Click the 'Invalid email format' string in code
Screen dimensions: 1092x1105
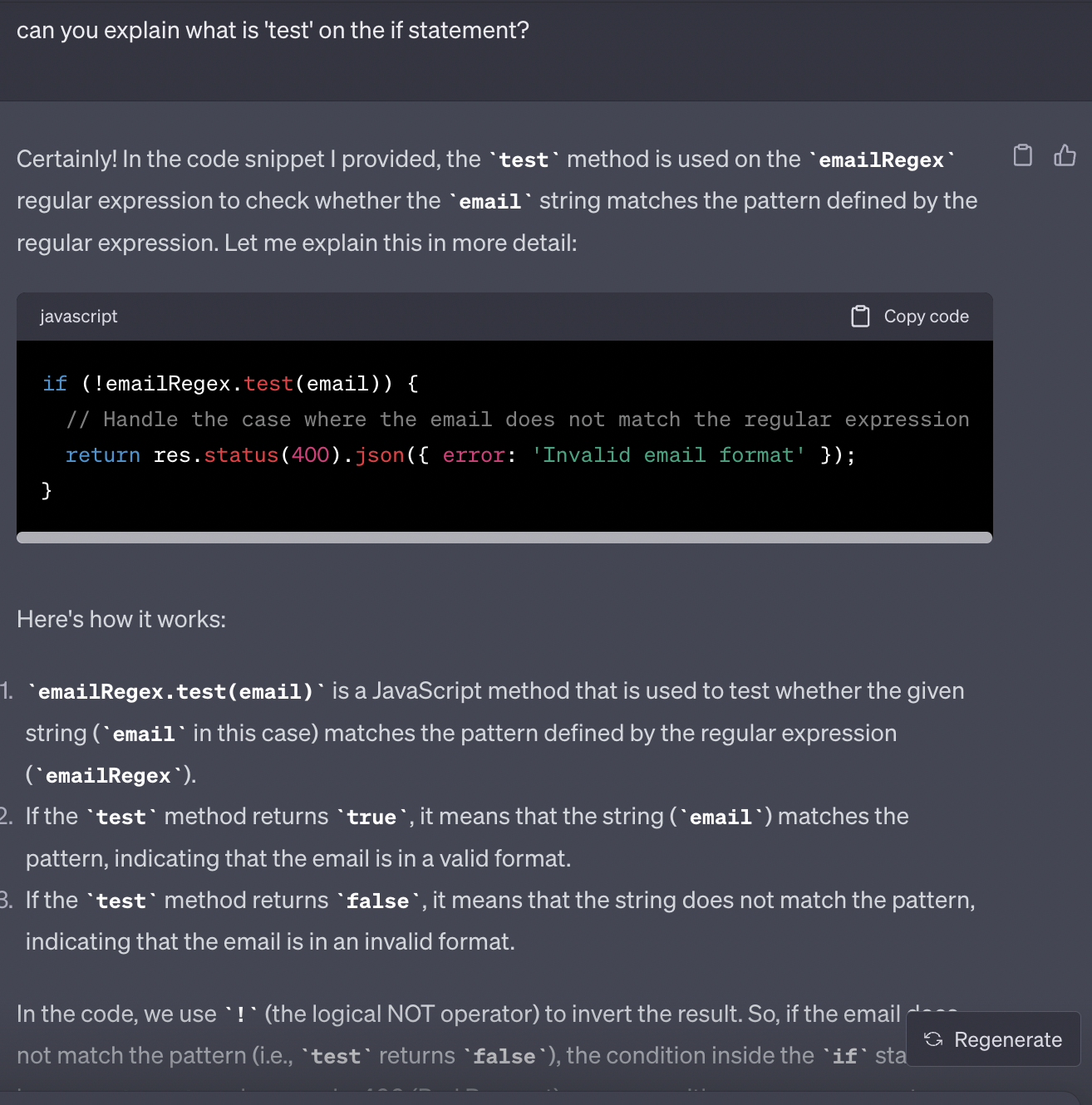[668, 455]
